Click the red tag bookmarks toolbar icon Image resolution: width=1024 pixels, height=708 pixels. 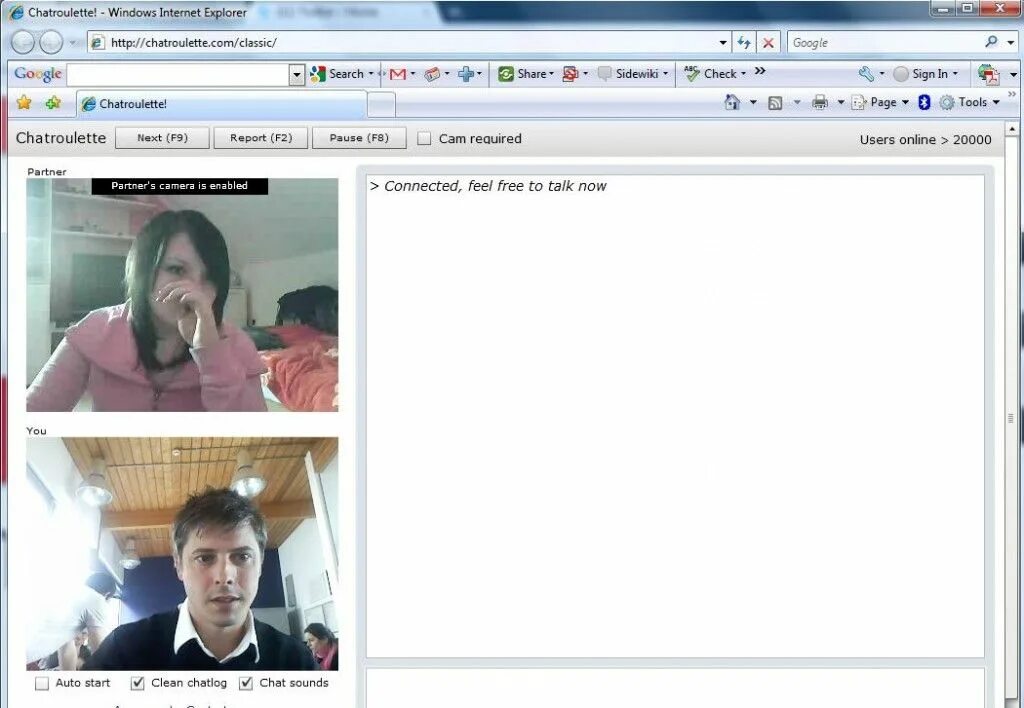[432, 74]
